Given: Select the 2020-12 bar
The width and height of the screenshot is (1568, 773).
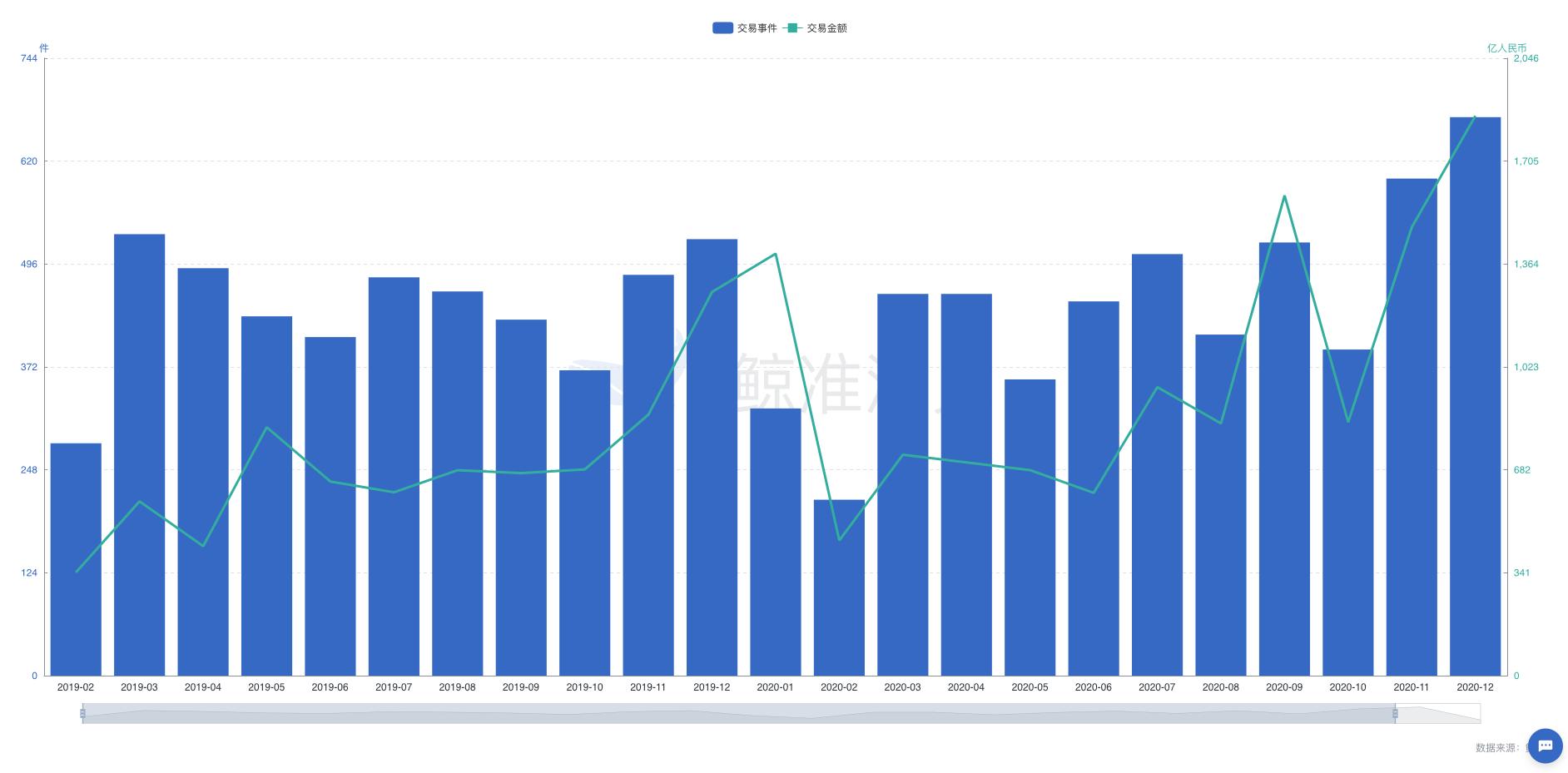Looking at the screenshot, I should point(1475,396).
